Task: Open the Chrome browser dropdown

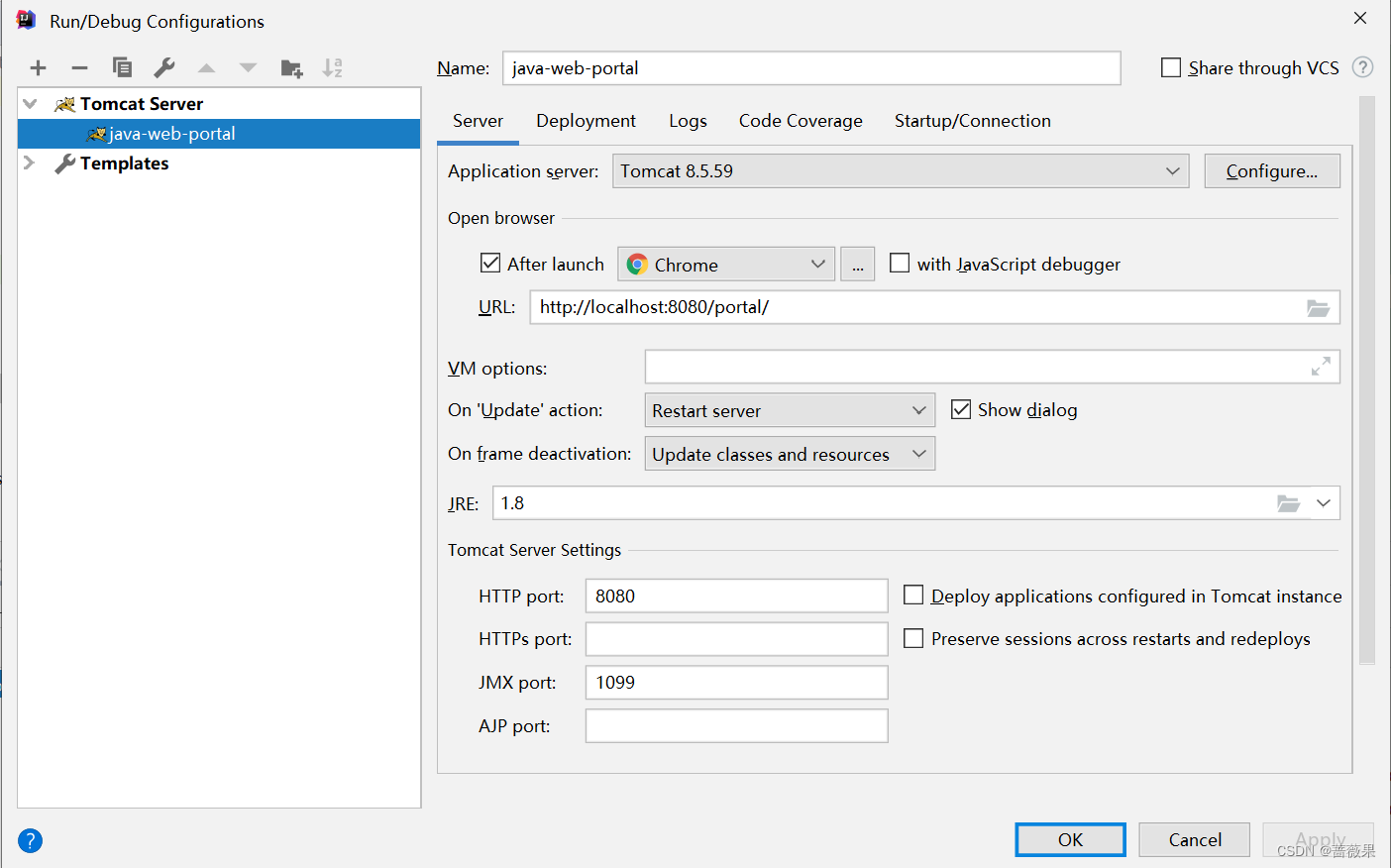Action: click(726, 265)
